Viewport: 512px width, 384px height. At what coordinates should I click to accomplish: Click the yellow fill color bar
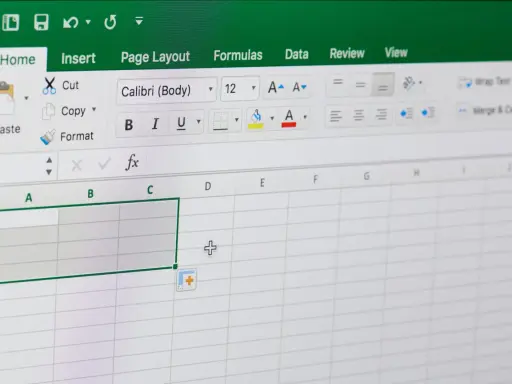point(256,126)
